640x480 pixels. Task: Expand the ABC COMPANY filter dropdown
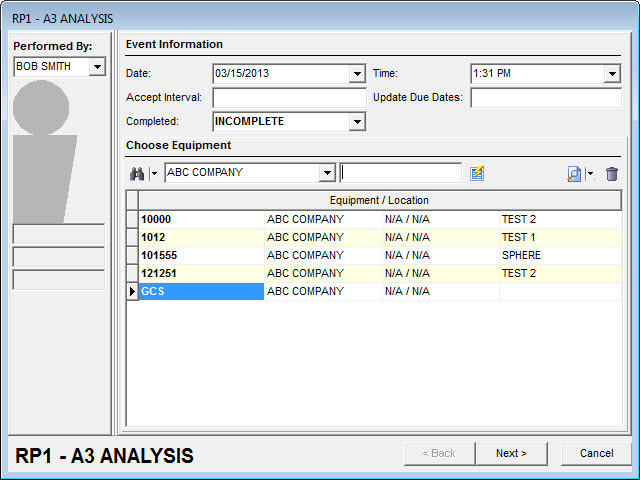pos(326,173)
